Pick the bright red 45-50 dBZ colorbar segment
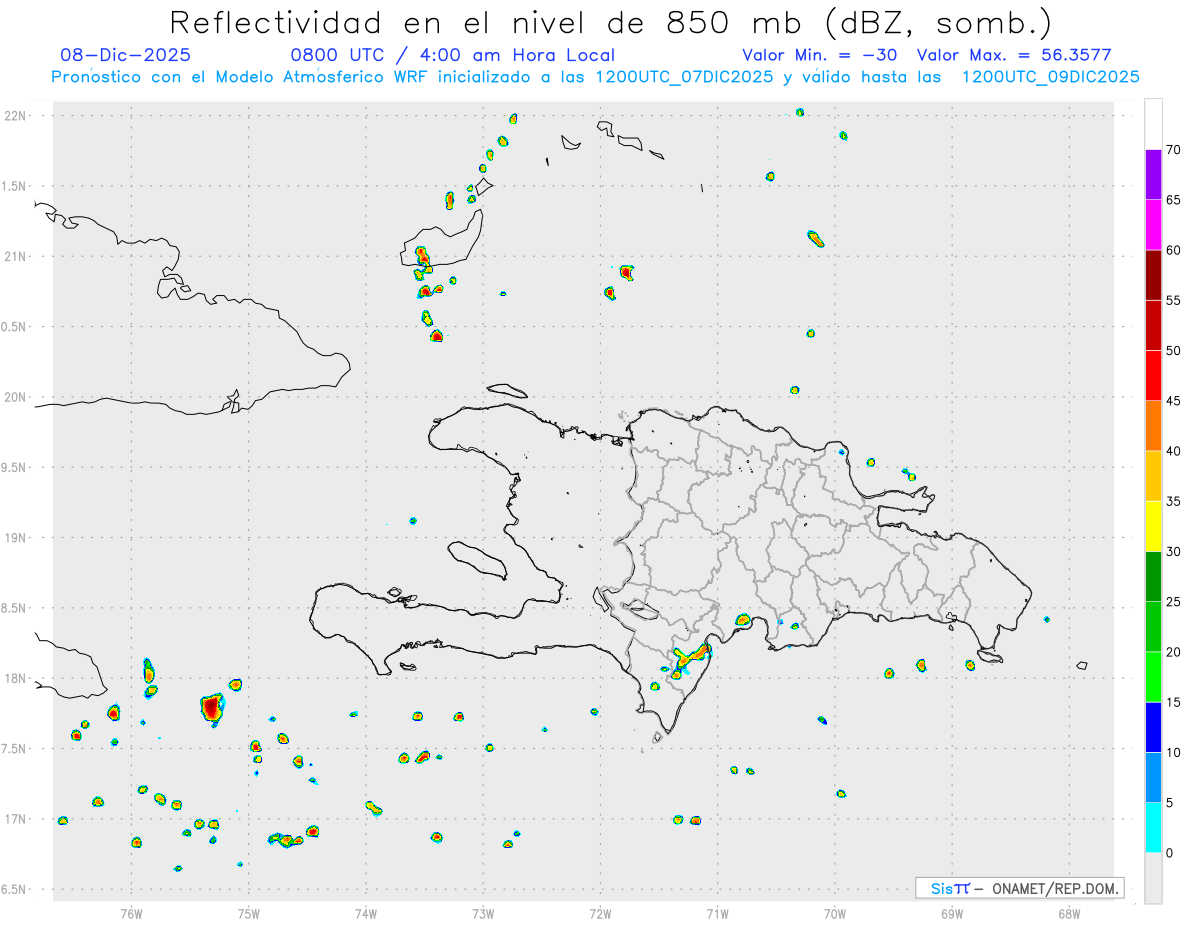This screenshot has width=1200, height=927. 1153,376
